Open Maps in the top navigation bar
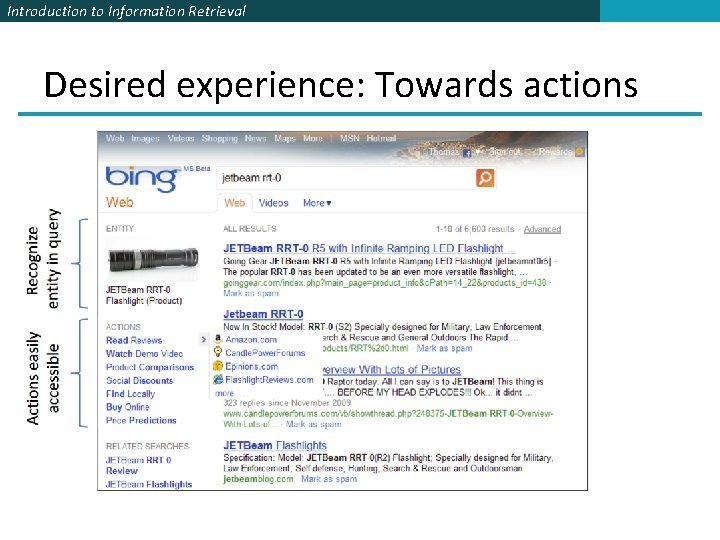720x540 pixels. click(x=285, y=138)
